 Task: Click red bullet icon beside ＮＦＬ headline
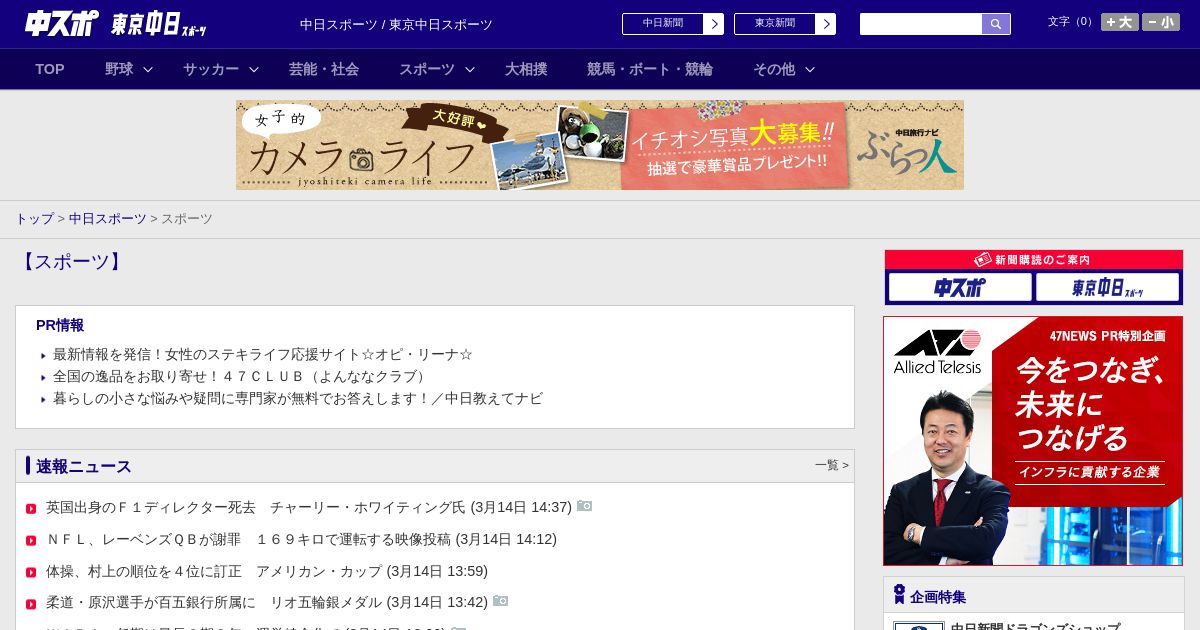point(31,541)
